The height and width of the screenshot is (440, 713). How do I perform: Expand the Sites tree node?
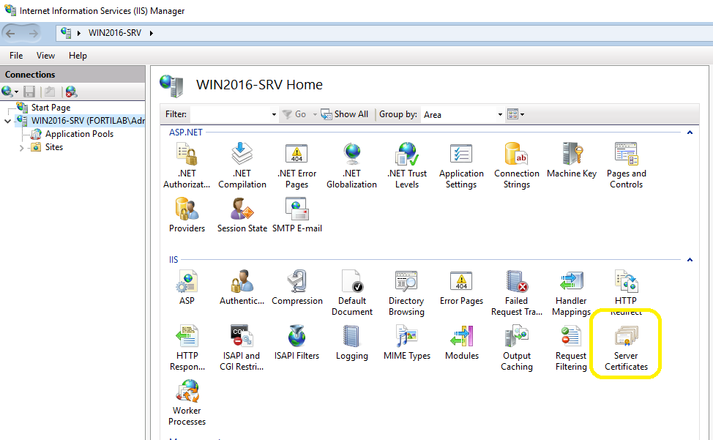tap(21, 148)
